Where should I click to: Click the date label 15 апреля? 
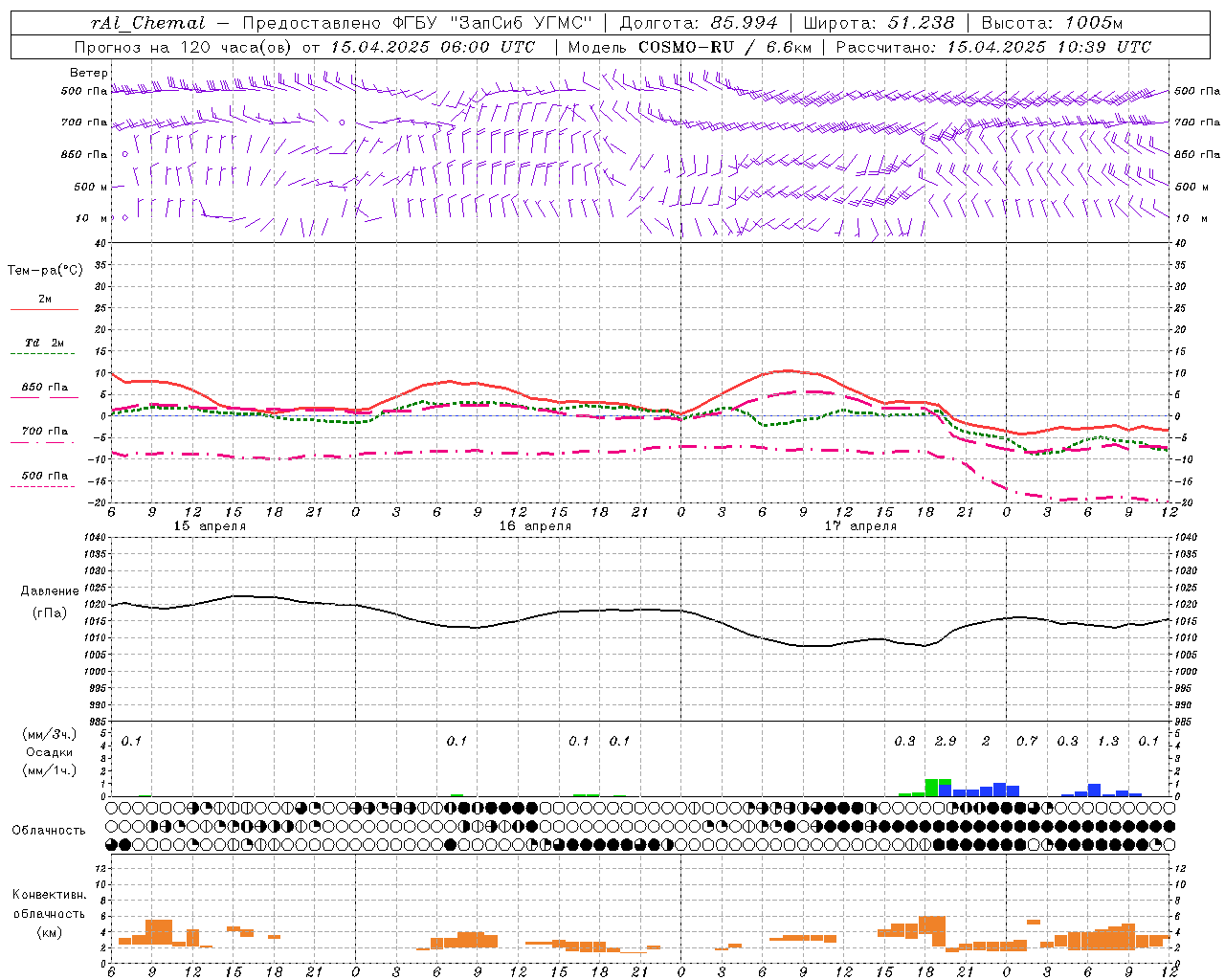[210, 526]
